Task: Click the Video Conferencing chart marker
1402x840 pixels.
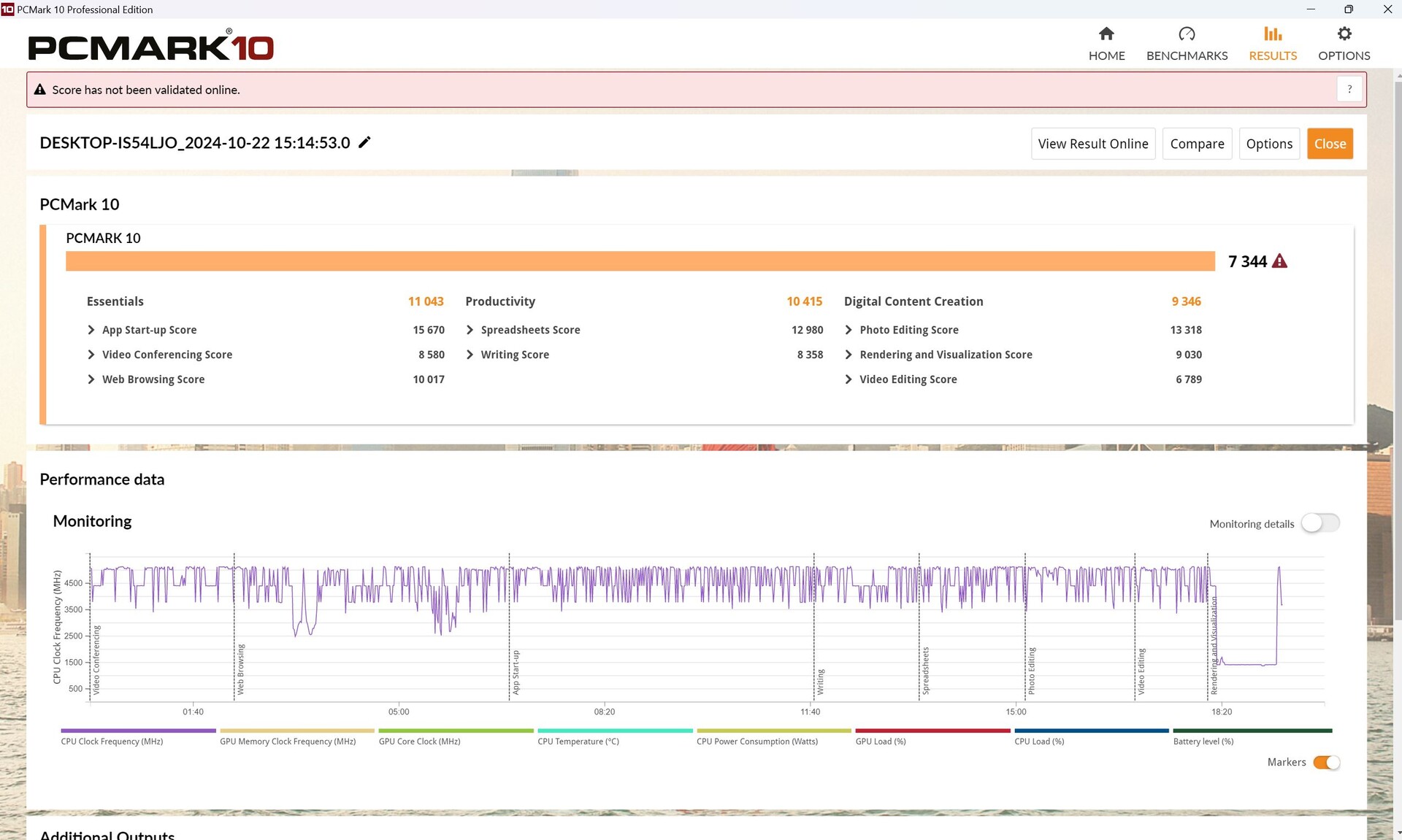Action: tap(96, 660)
